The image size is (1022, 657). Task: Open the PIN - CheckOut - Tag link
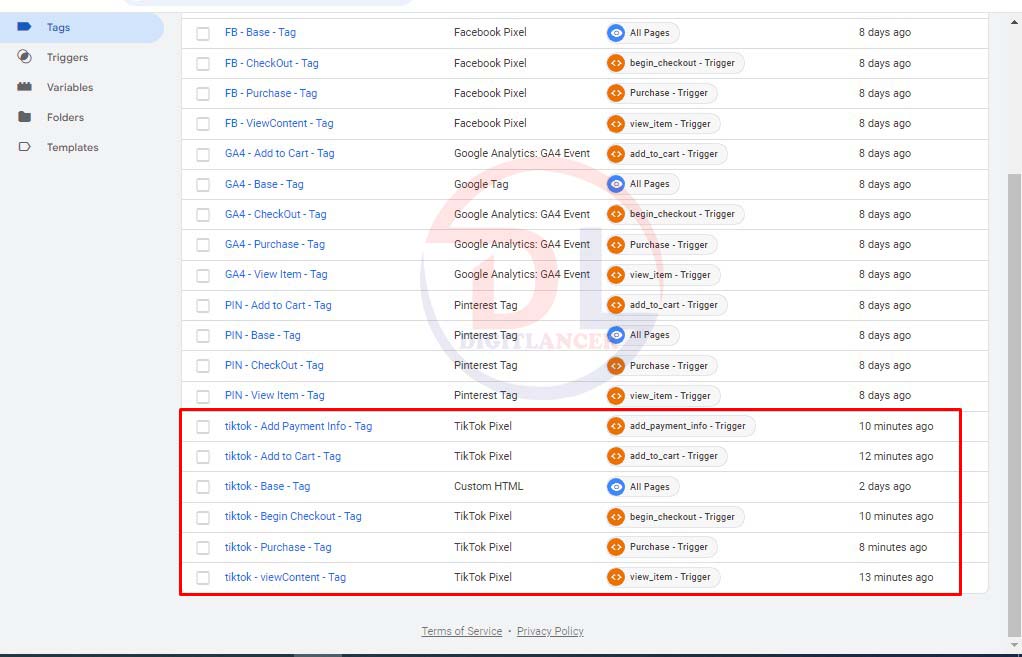point(274,365)
